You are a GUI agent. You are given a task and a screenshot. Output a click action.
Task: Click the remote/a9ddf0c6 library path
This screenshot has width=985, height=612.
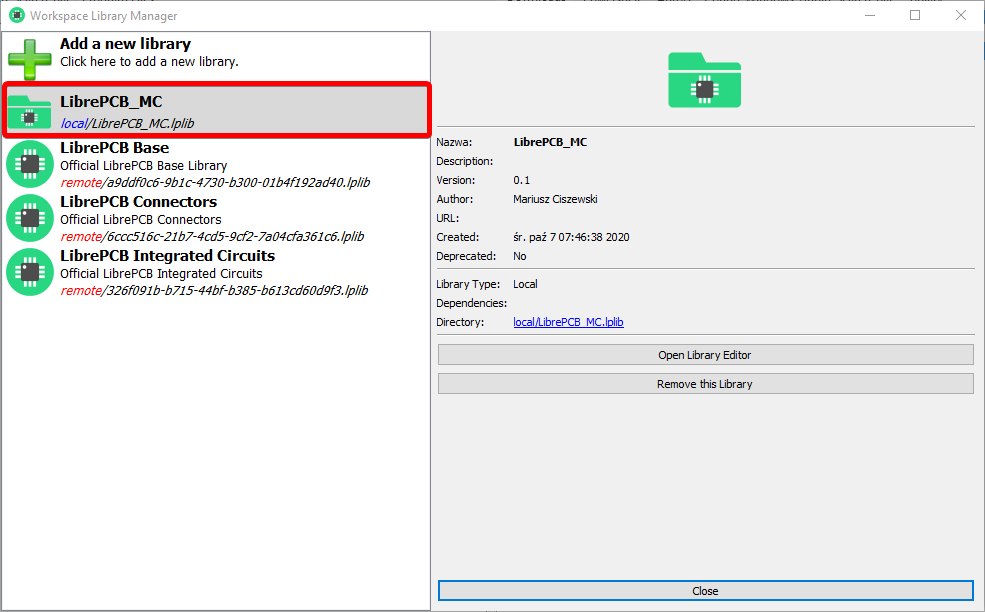[x=215, y=182]
